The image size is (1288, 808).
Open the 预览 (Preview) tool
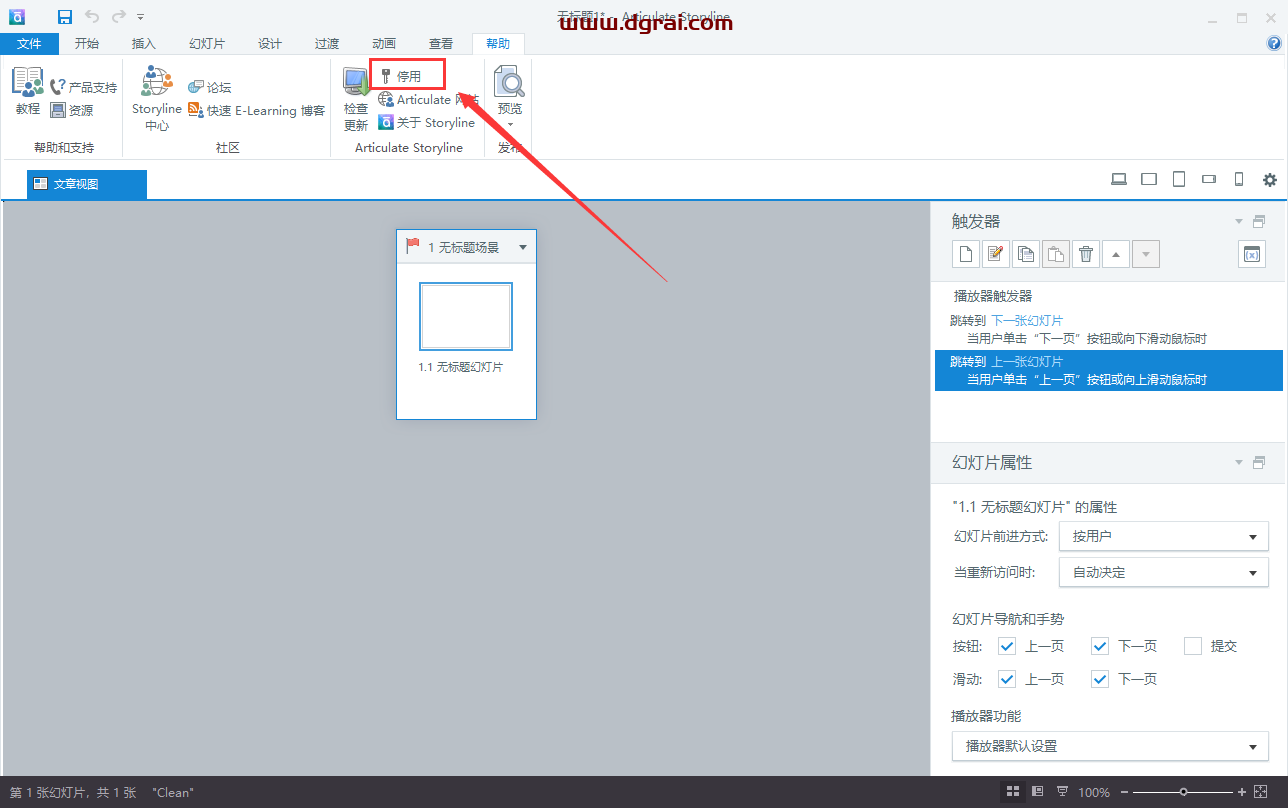(x=509, y=90)
